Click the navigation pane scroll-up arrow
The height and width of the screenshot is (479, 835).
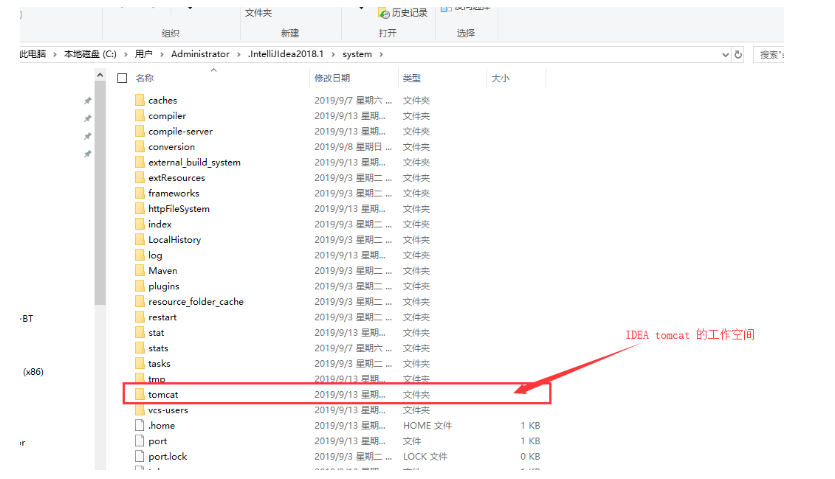tap(100, 76)
